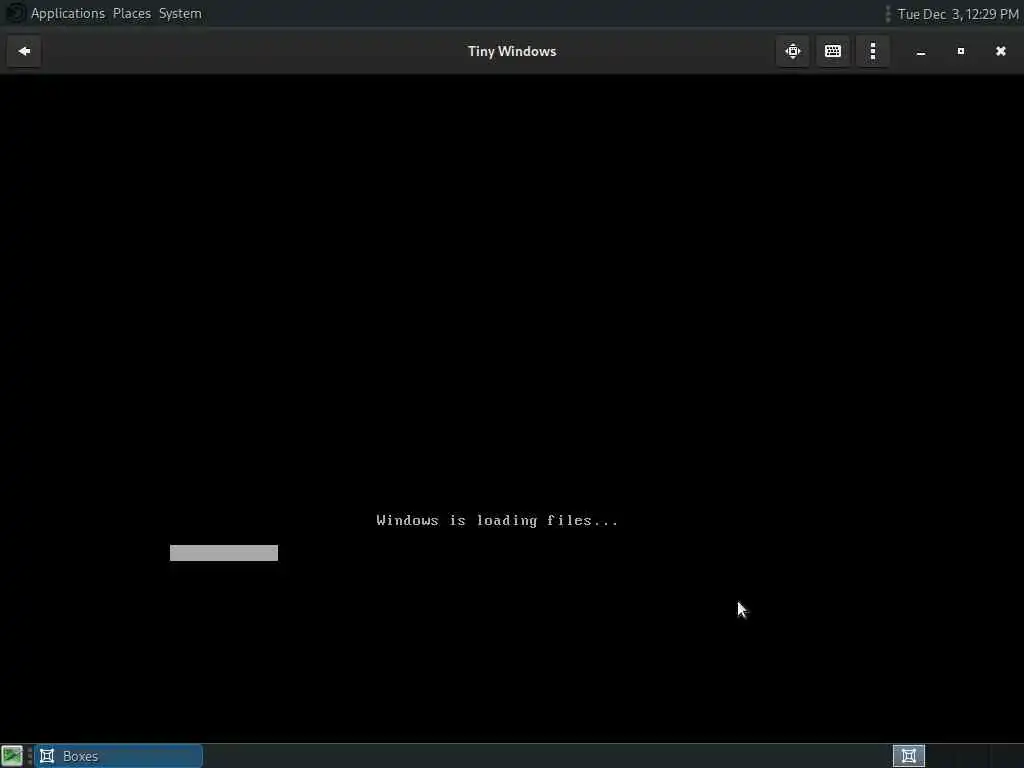The image size is (1024, 768).
Task: Click the 'Windows is loading files...' text
Action: tap(497, 520)
